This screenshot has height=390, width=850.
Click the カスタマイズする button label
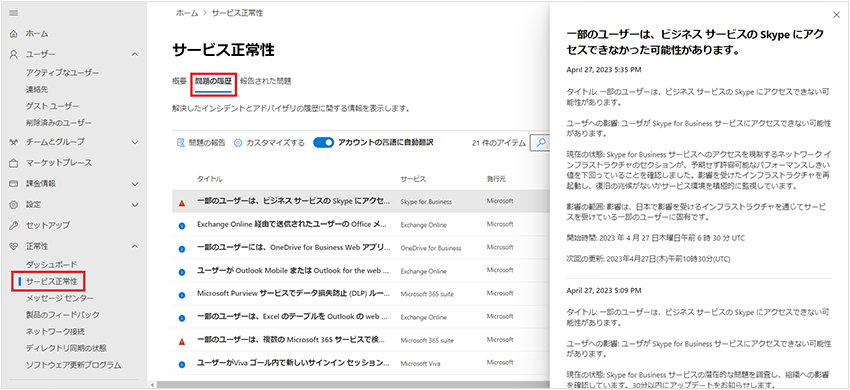click(x=275, y=143)
